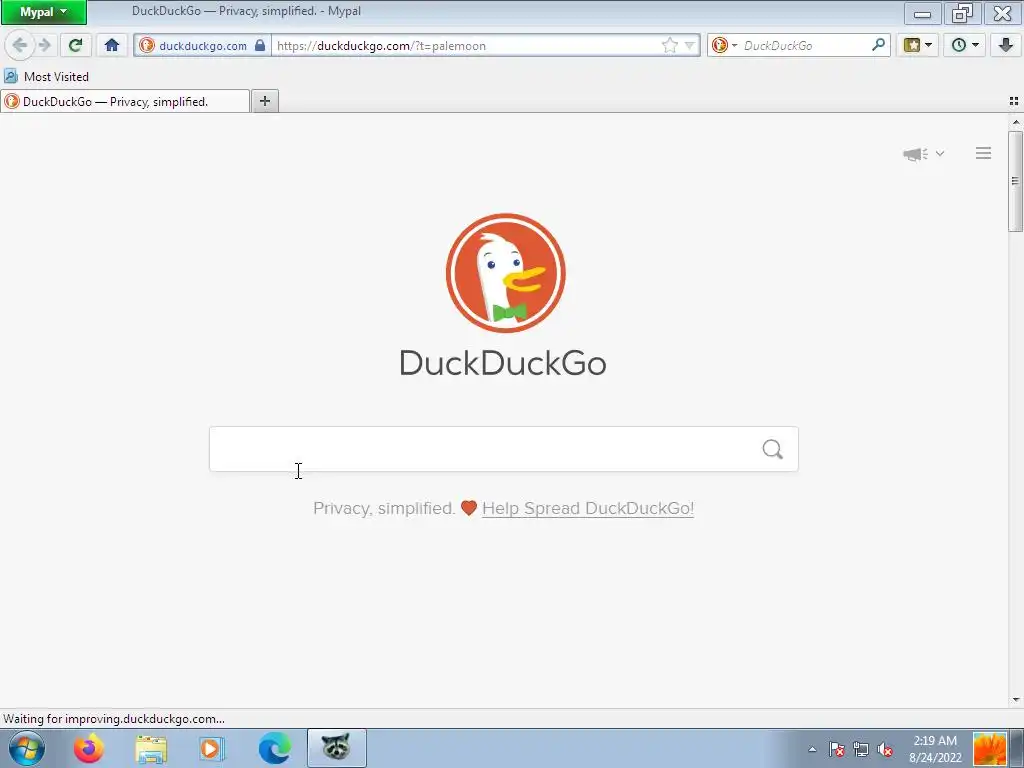Screen dimensions: 1024x768
Task: Go back one page in history
Action: pyautogui.click(x=19, y=45)
